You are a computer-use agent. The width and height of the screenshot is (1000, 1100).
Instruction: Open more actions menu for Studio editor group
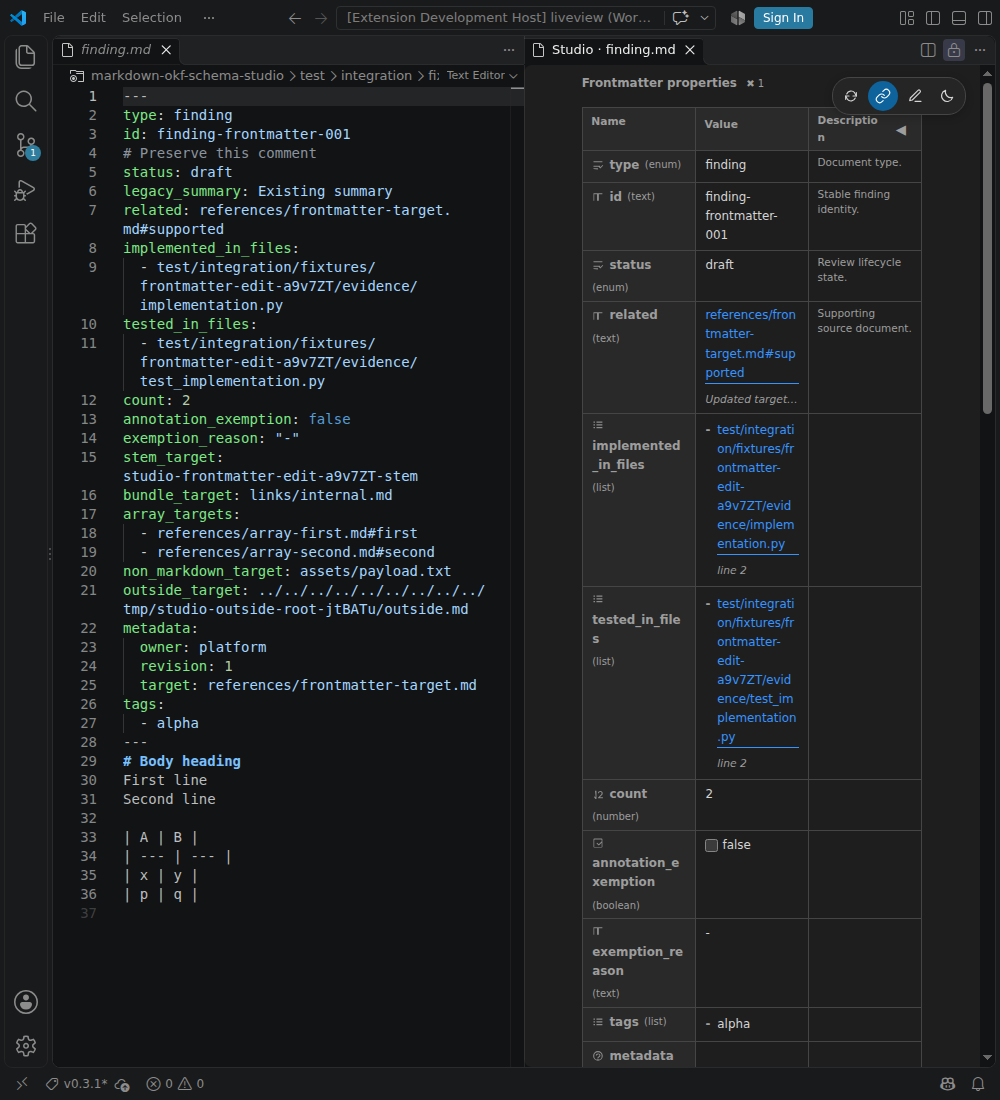pyautogui.click(x=980, y=50)
